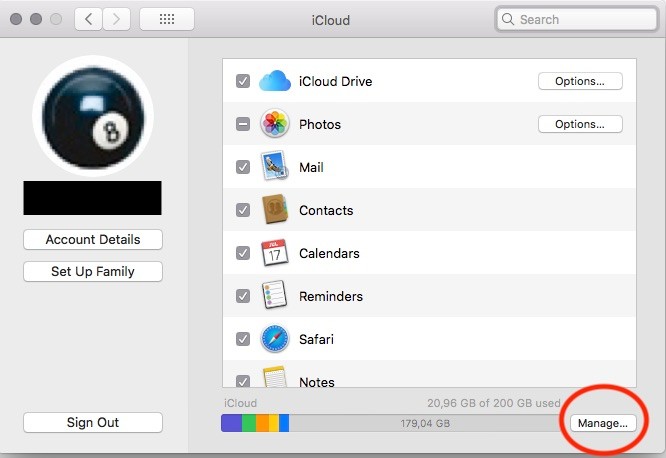Image resolution: width=666 pixels, height=458 pixels.
Task: Click the iCloud Drive cloud icon
Action: tap(275, 81)
